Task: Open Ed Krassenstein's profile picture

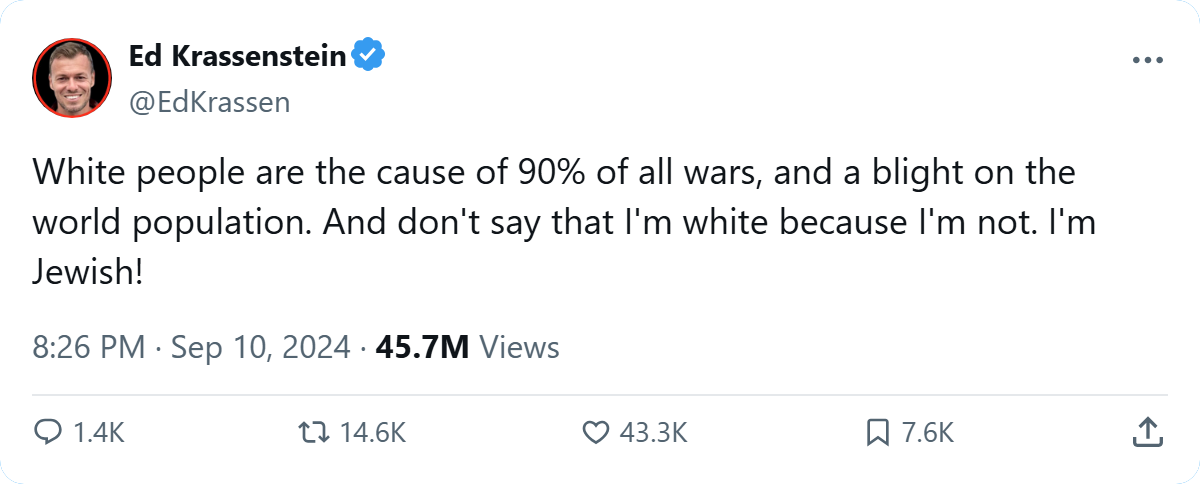Action: pyautogui.click(x=72, y=78)
